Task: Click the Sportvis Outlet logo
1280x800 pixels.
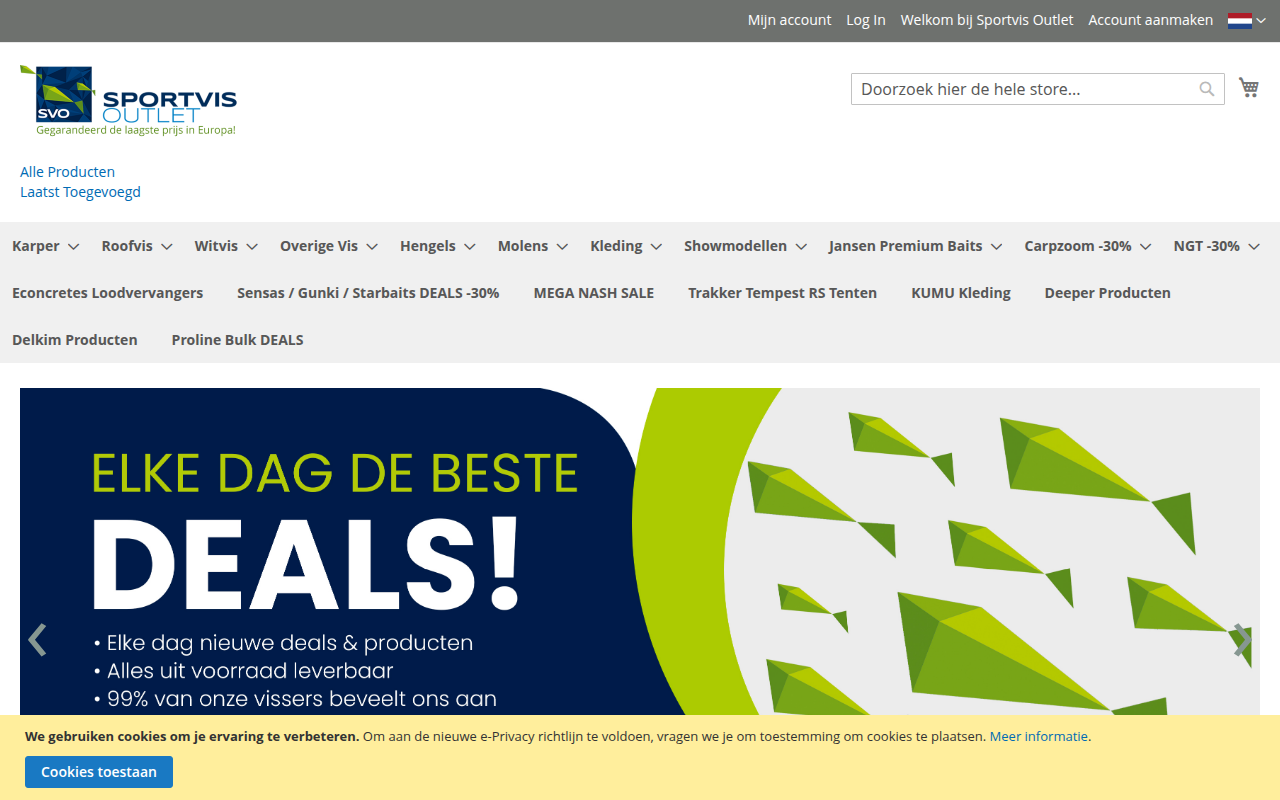Action: click(128, 100)
